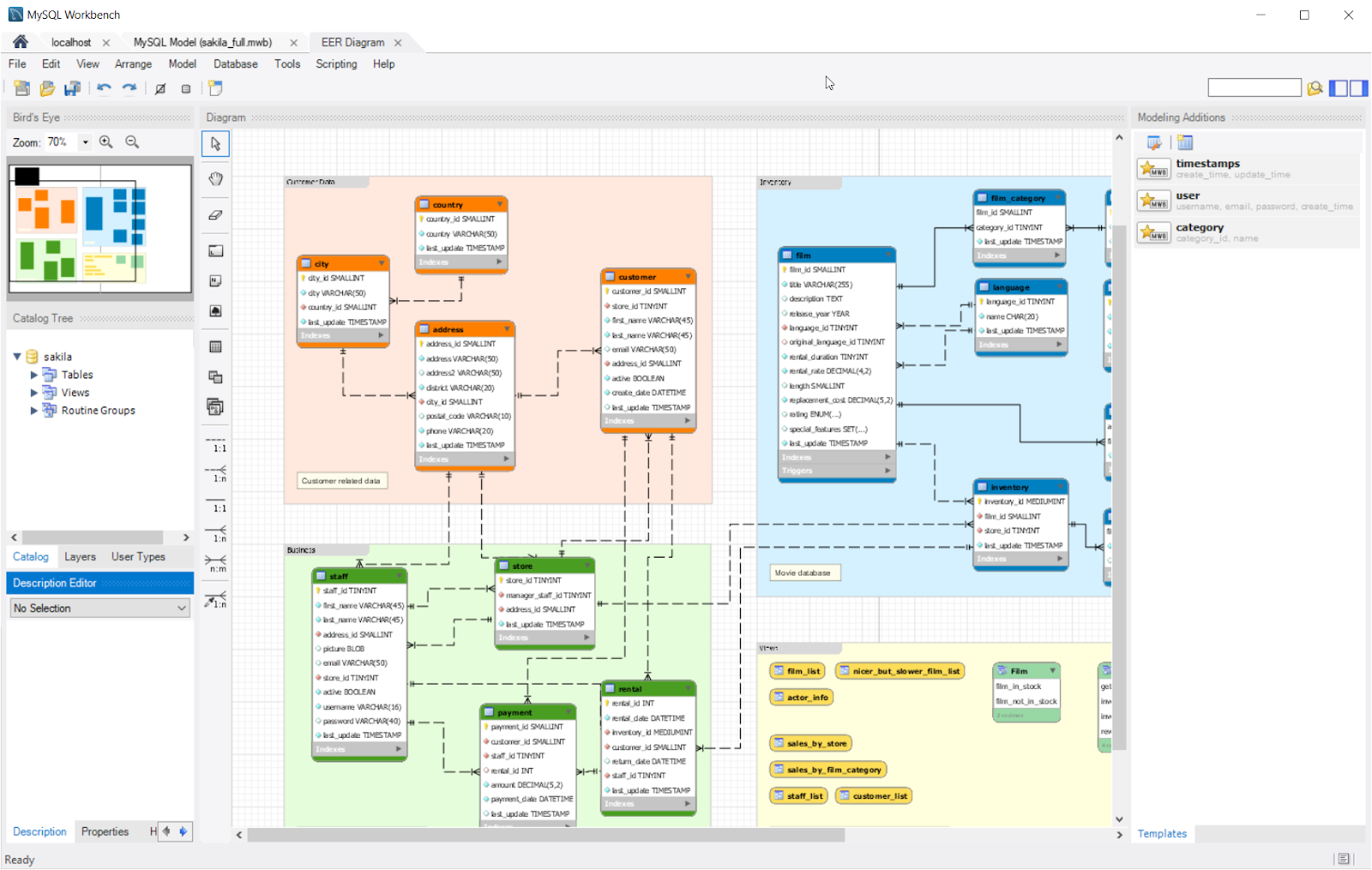Switch to the Layers panel tab
Screen dimensions: 1372x870
tap(80, 556)
